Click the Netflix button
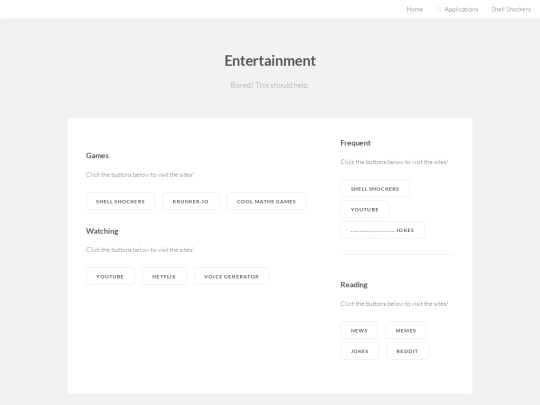 tap(164, 276)
